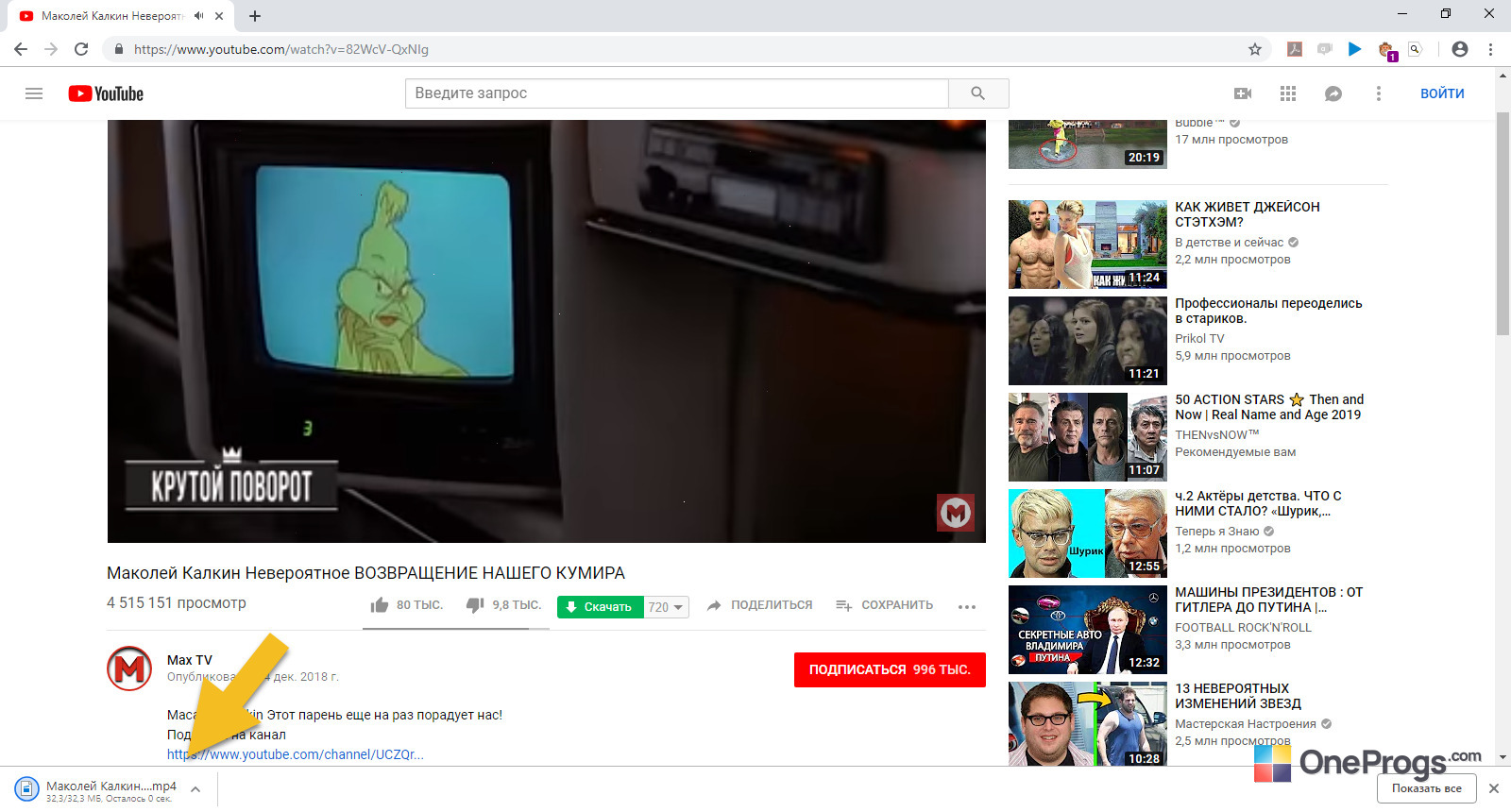This screenshot has height=812, width=1511.
Task: Open the 50 ACTION STARS video thumbnail
Action: pyautogui.click(x=1088, y=437)
